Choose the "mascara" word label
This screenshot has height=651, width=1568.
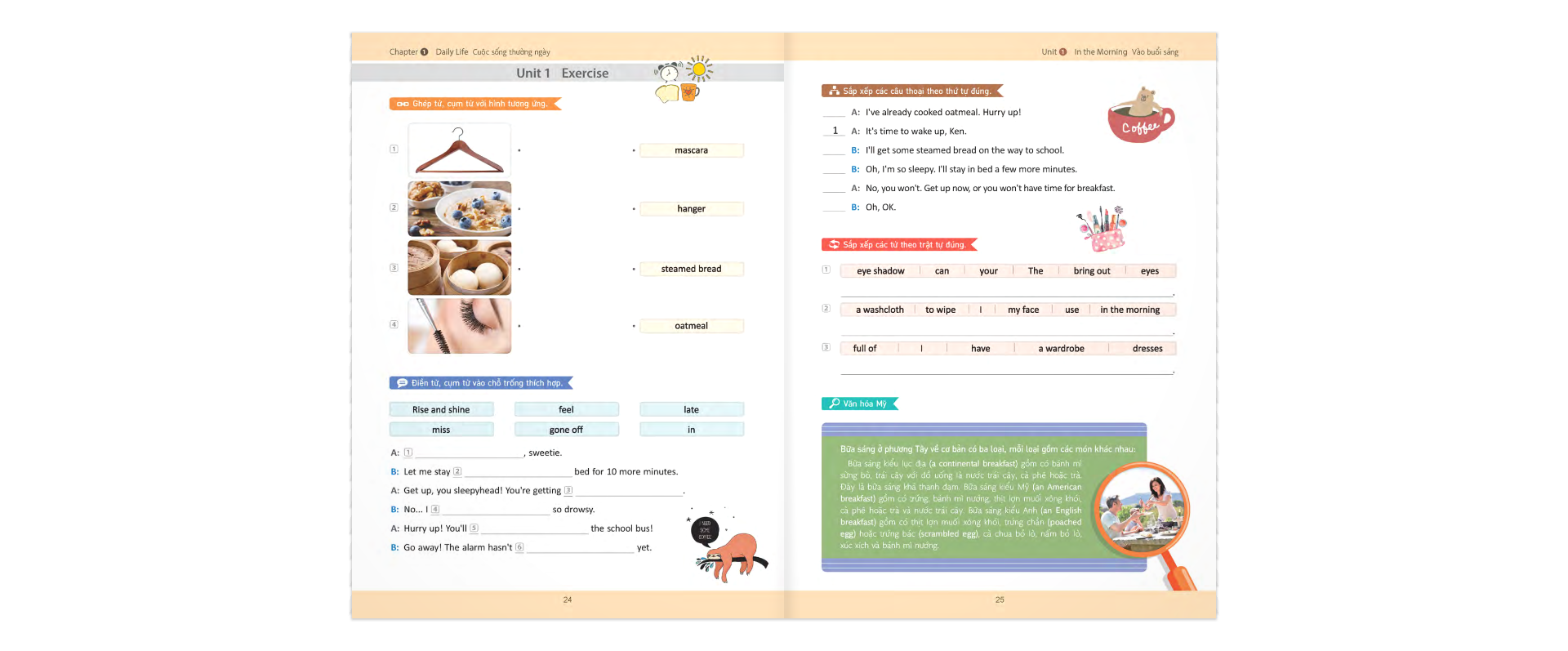click(691, 150)
